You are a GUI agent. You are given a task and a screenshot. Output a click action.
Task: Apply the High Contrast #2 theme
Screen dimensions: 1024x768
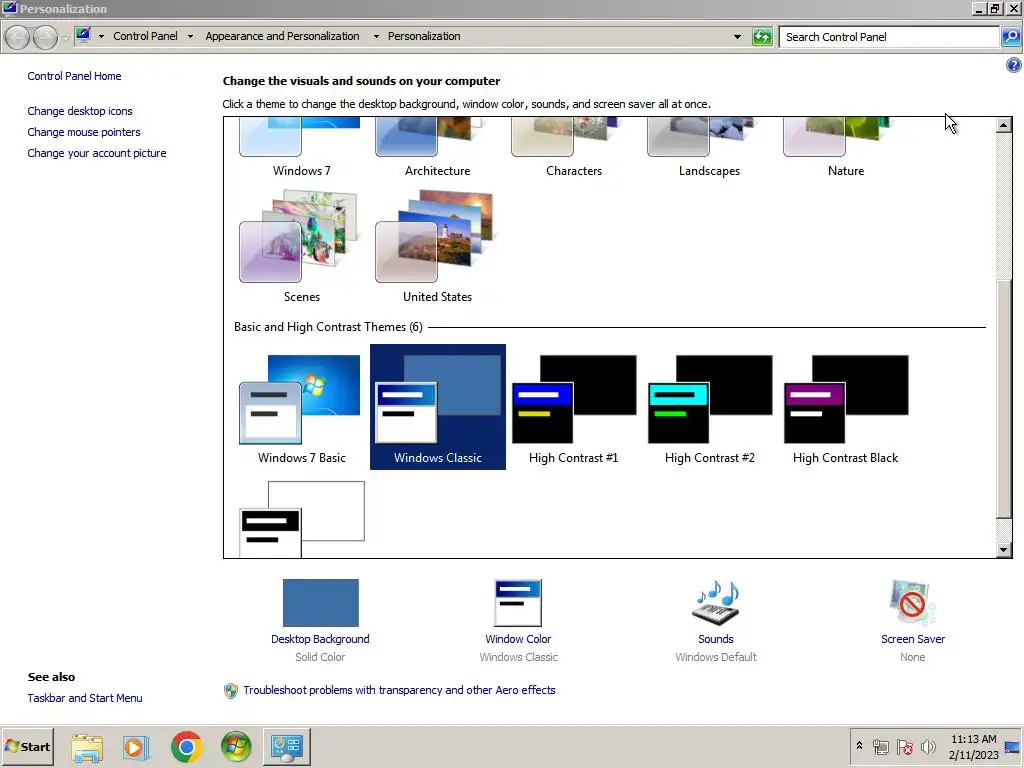pyautogui.click(x=709, y=407)
